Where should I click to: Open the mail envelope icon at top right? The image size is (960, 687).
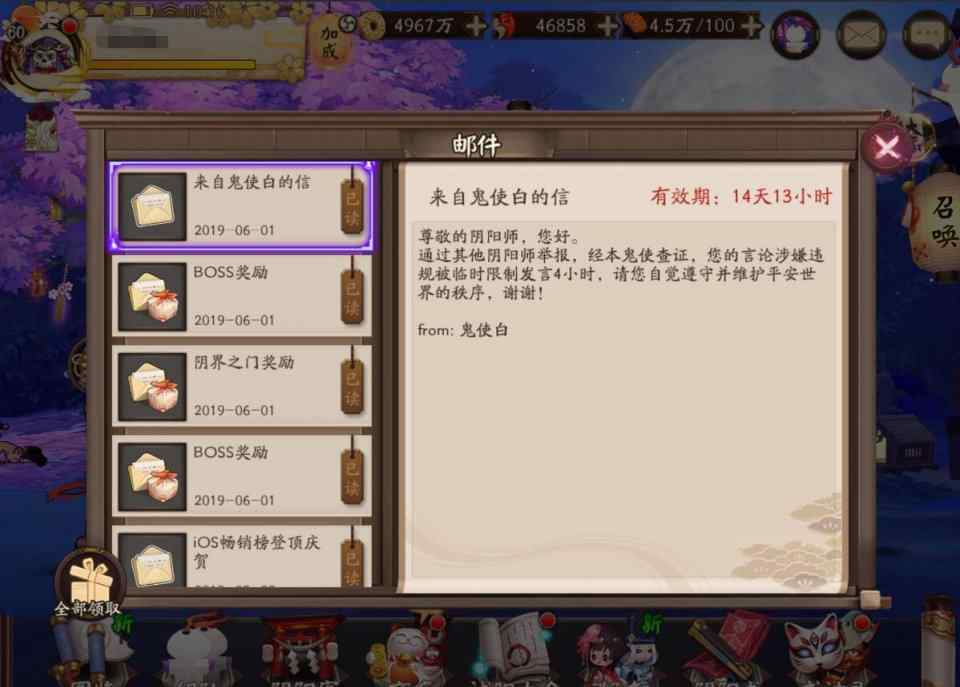pyautogui.click(x=861, y=34)
